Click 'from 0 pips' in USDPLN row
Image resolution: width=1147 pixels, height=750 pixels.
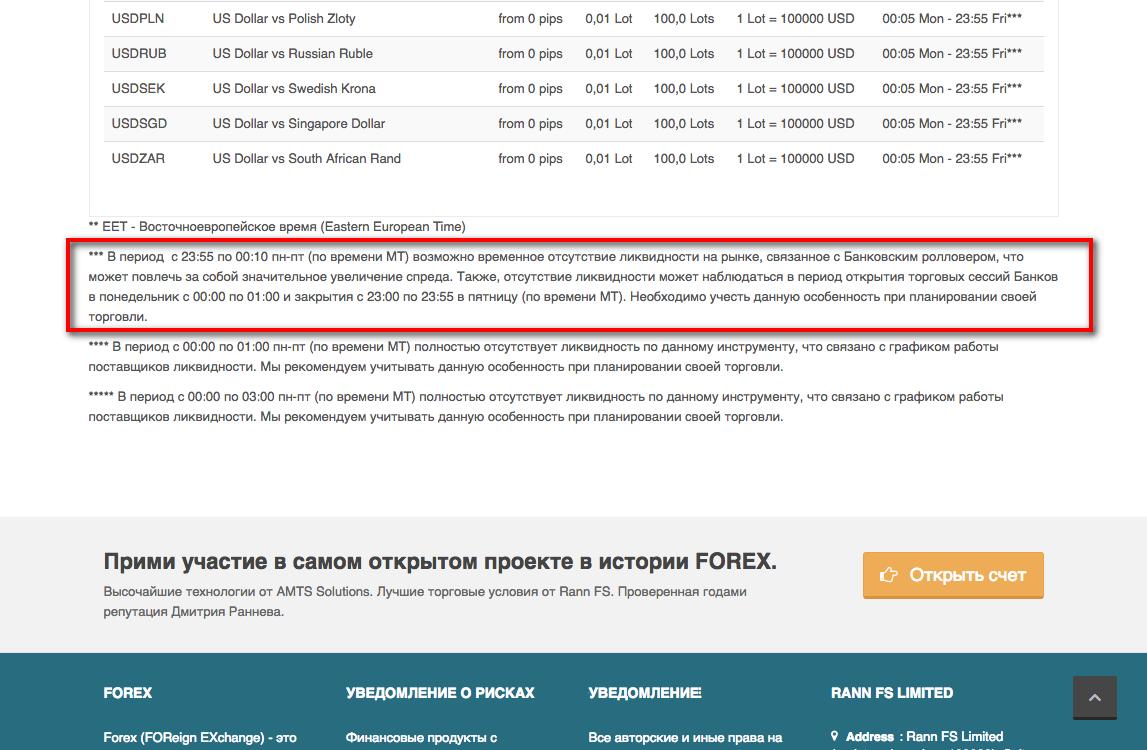coord(530,18)
